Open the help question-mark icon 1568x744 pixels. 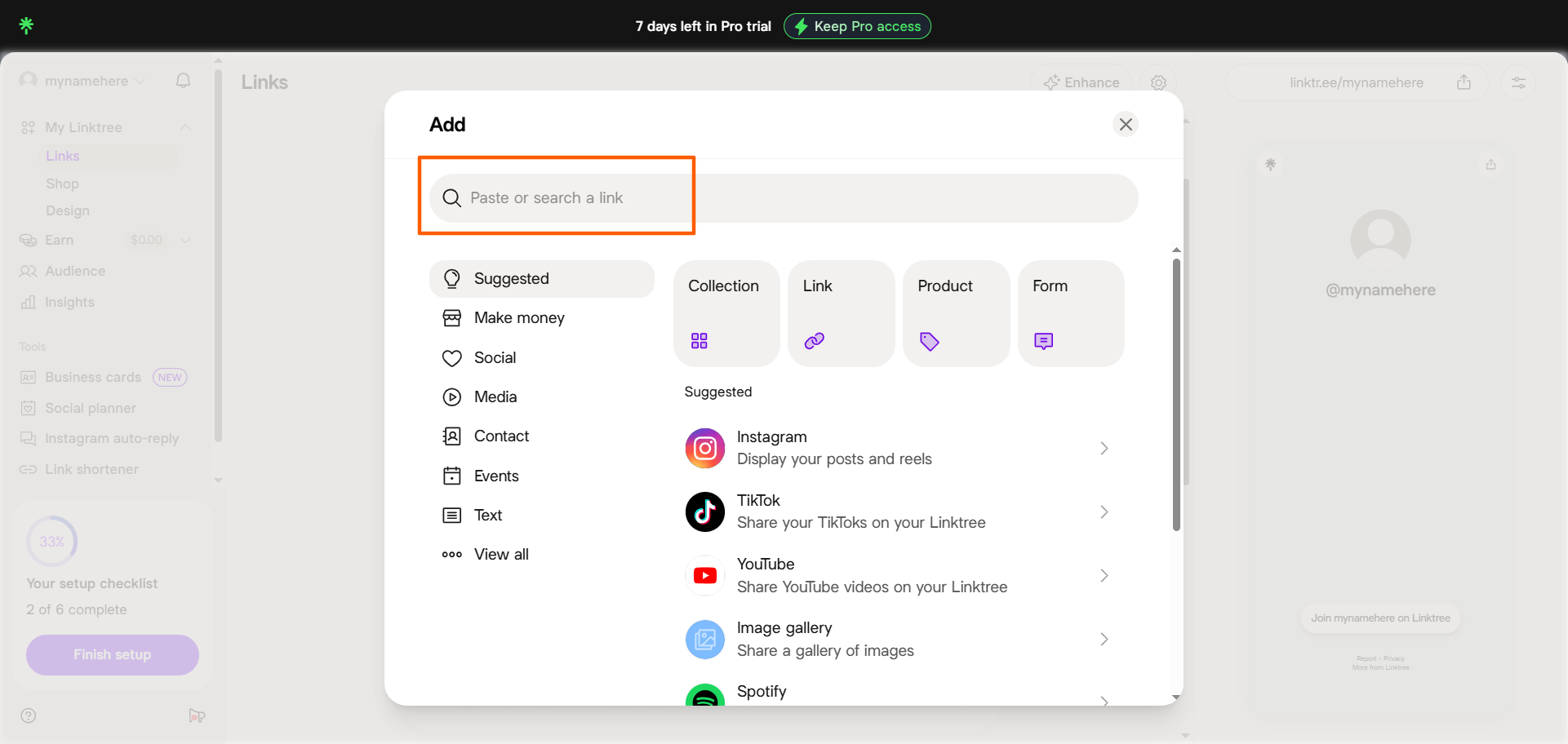tap(29, 715)
